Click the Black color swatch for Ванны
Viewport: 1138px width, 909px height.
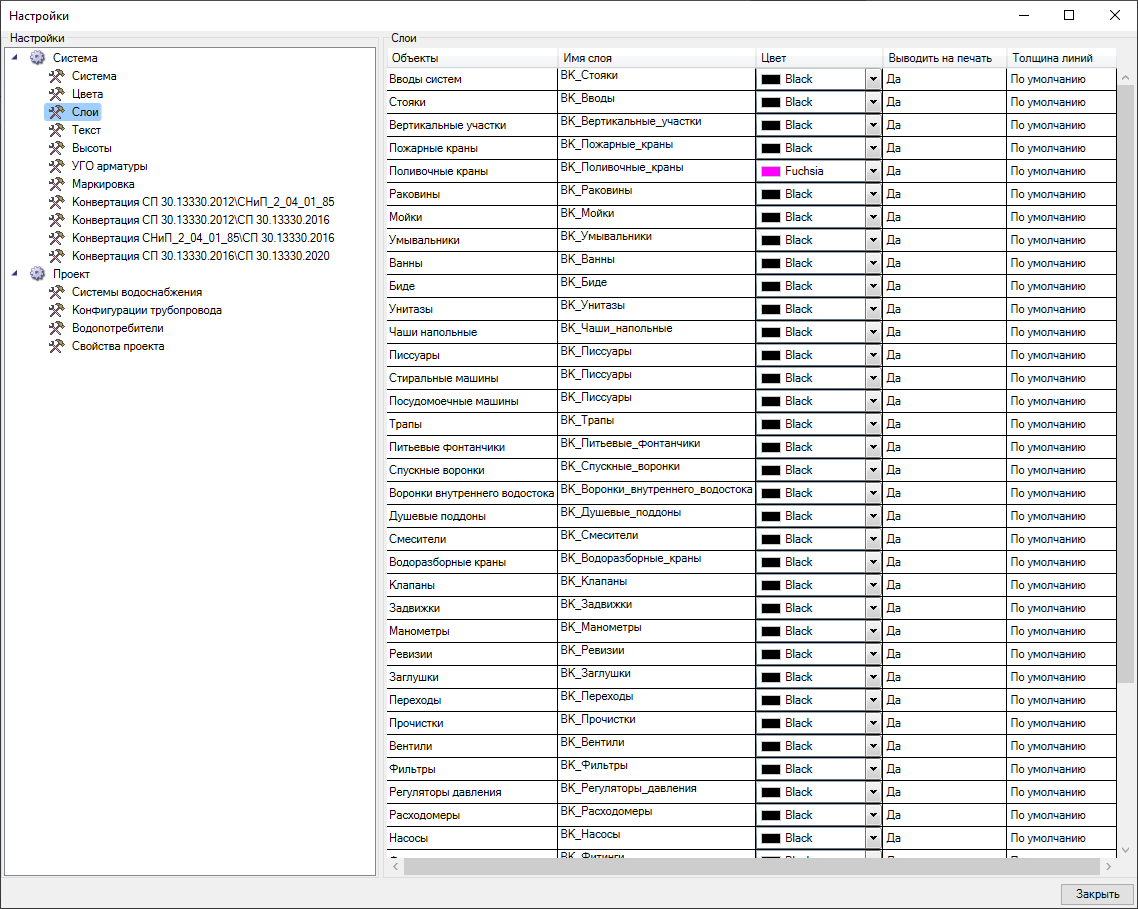click(x=770, y=264)
